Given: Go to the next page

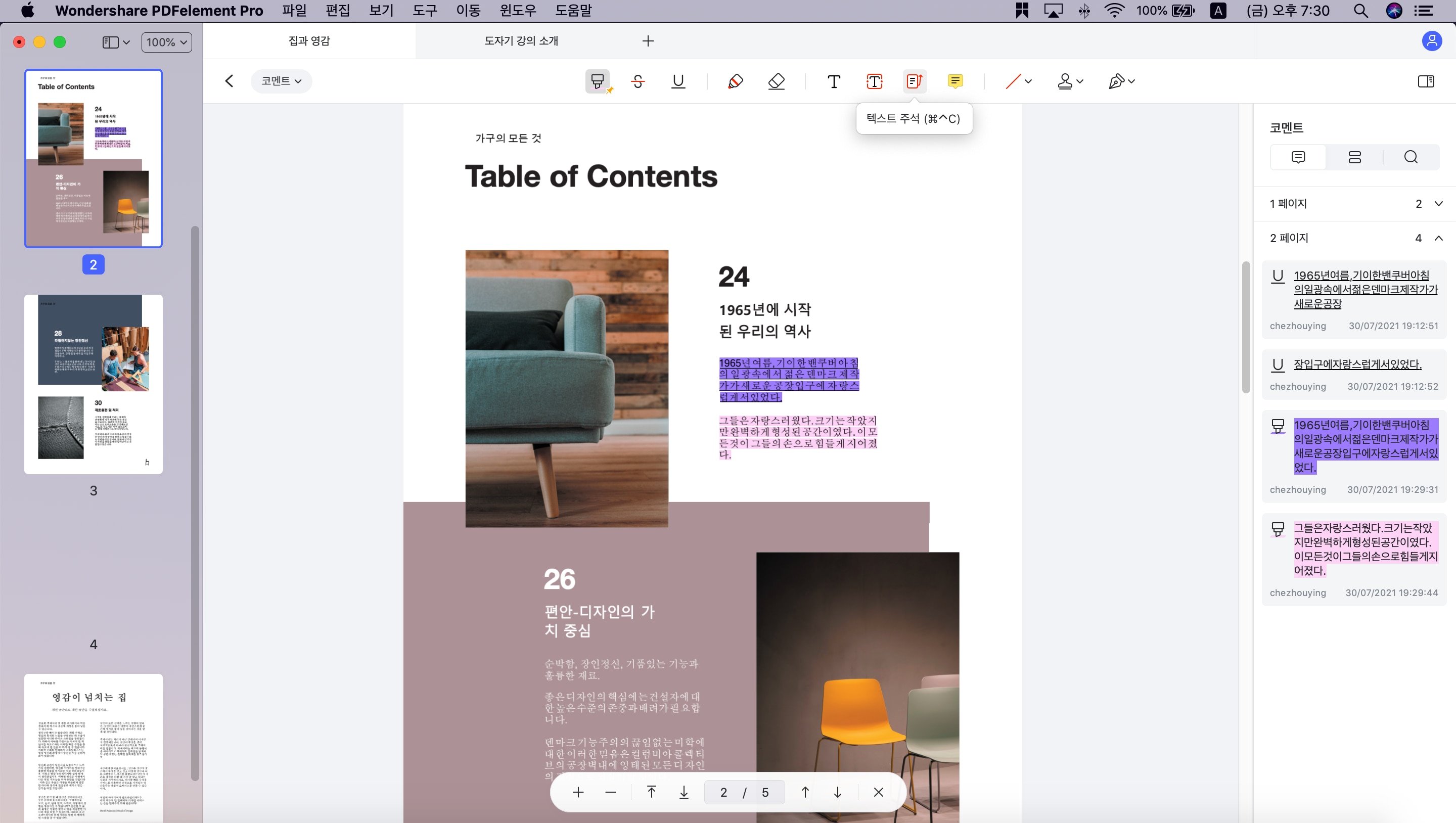Looking at the screenshot, I should pyautogui.click(x=838, y=793).
